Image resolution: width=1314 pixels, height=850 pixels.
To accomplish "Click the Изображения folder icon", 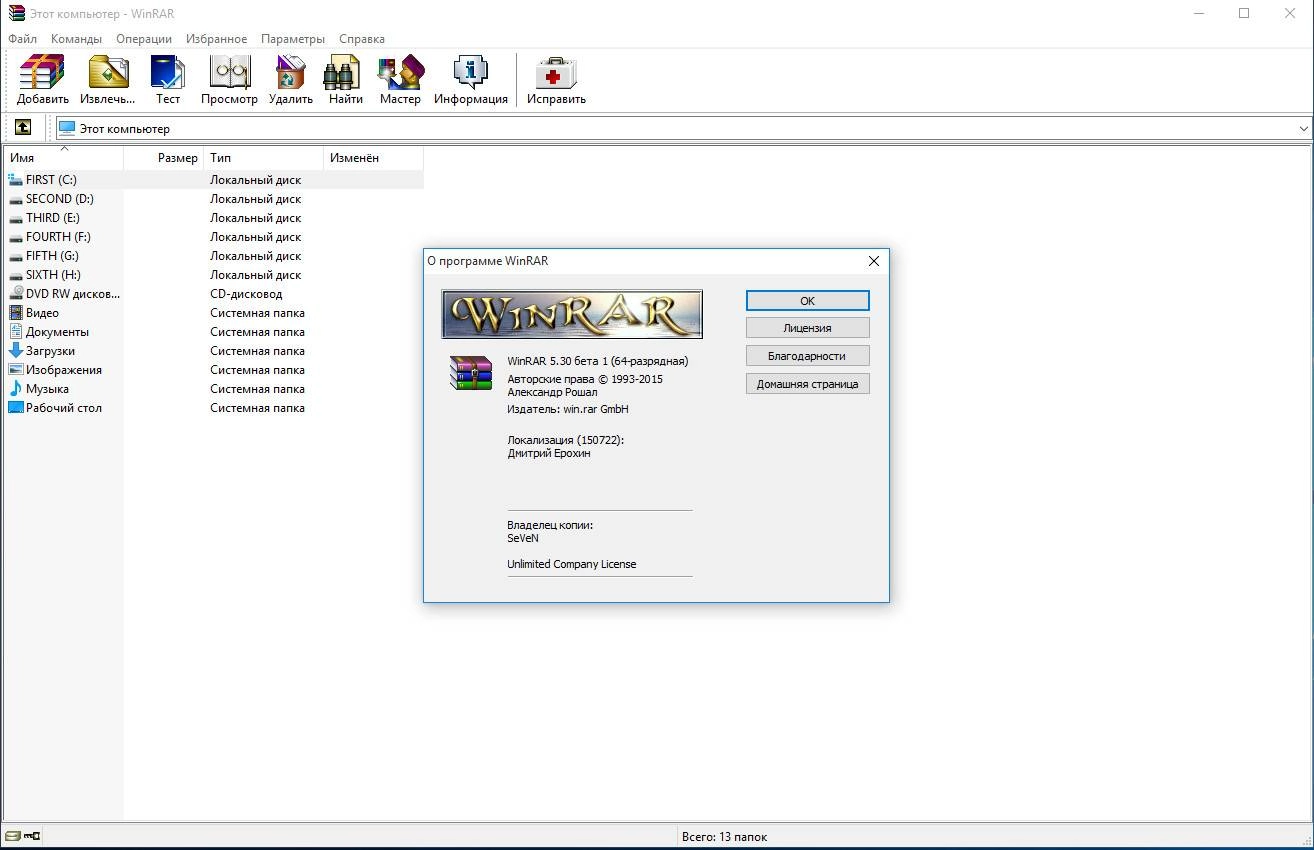I will click(x=15, y=370).
